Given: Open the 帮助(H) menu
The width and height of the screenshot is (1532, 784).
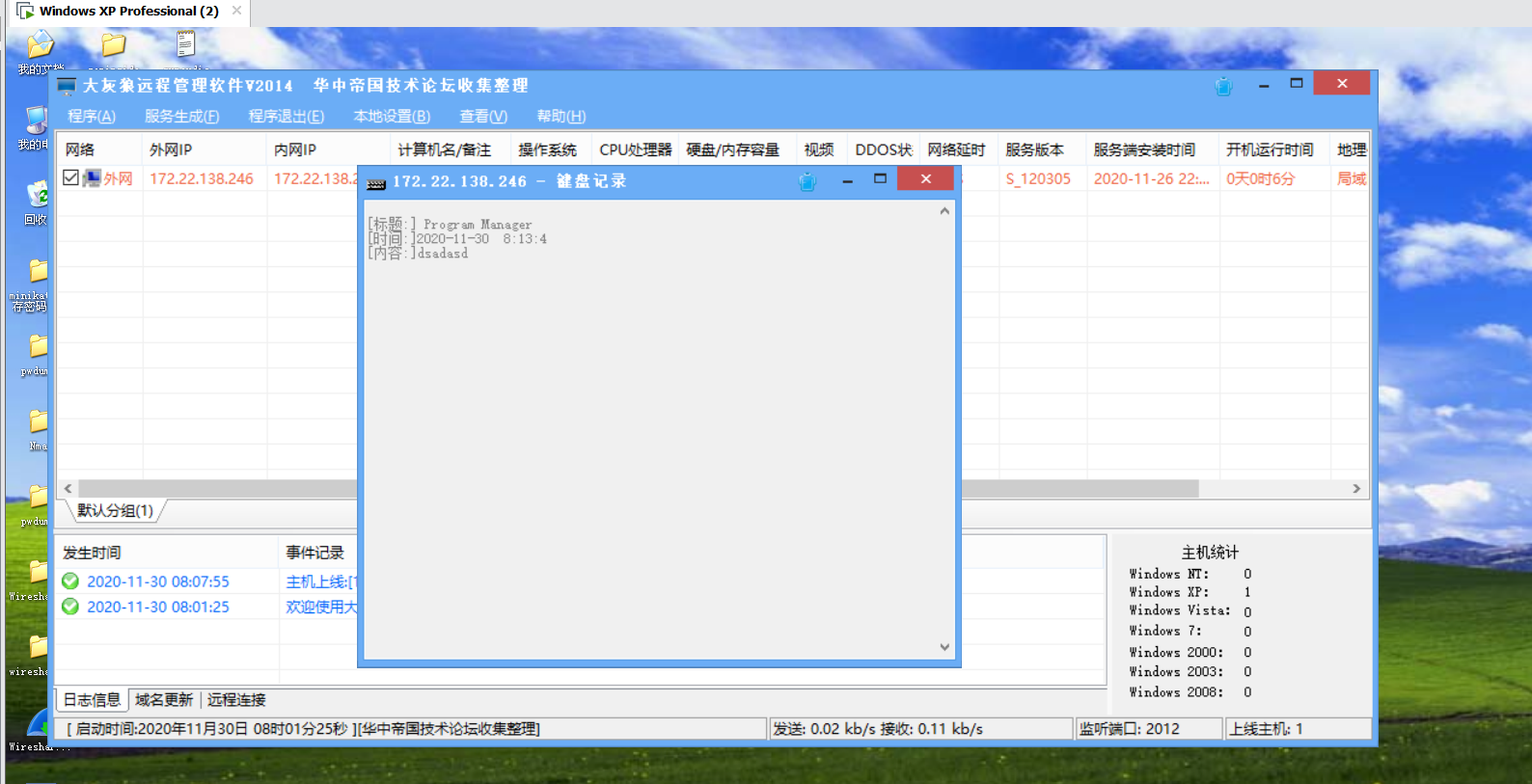Looking at the screenshot, I should (561, 117).
